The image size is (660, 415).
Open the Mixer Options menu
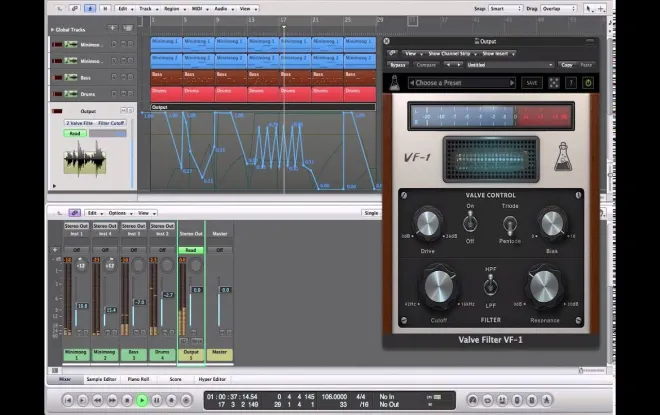pos(120,213)
